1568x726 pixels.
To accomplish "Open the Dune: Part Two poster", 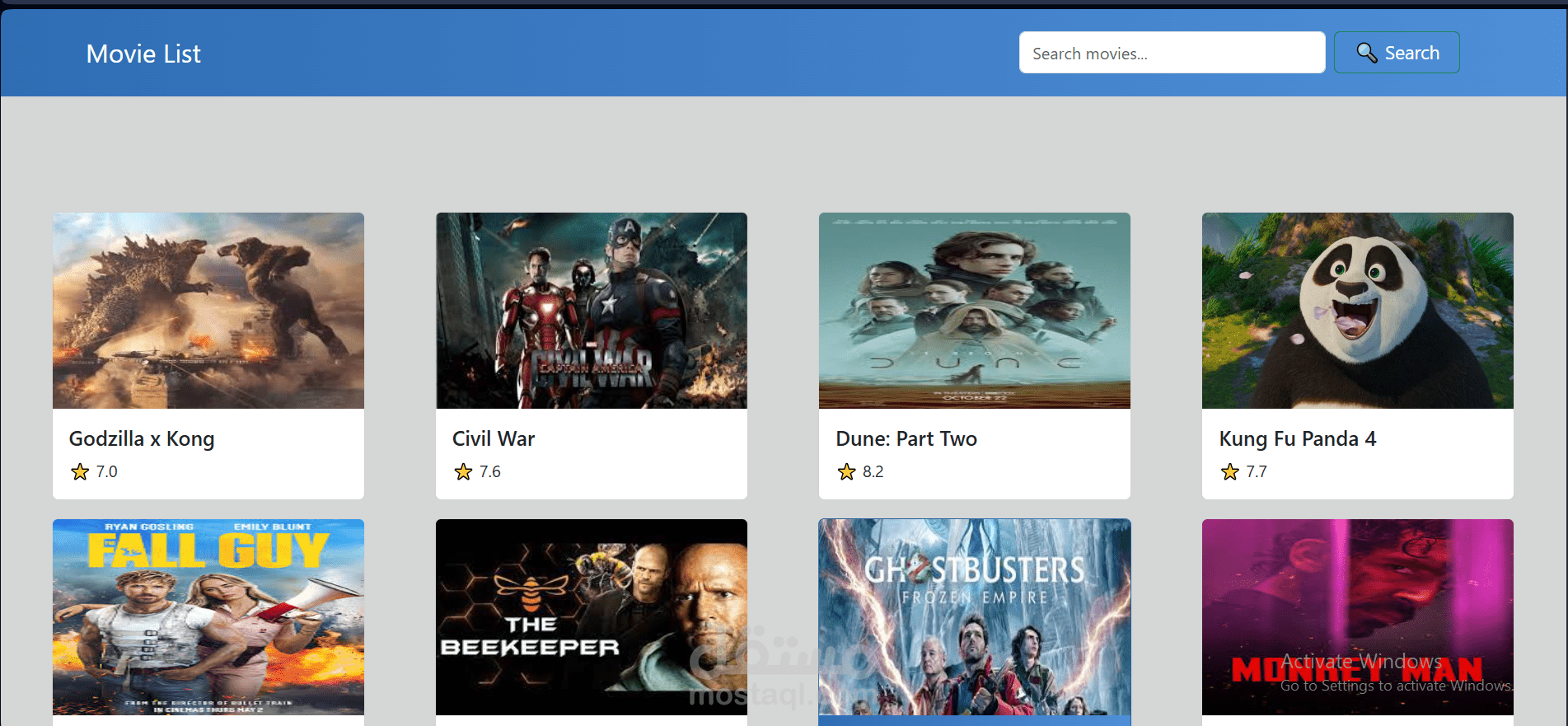I will pyautogui.click(x=975, y=311).
